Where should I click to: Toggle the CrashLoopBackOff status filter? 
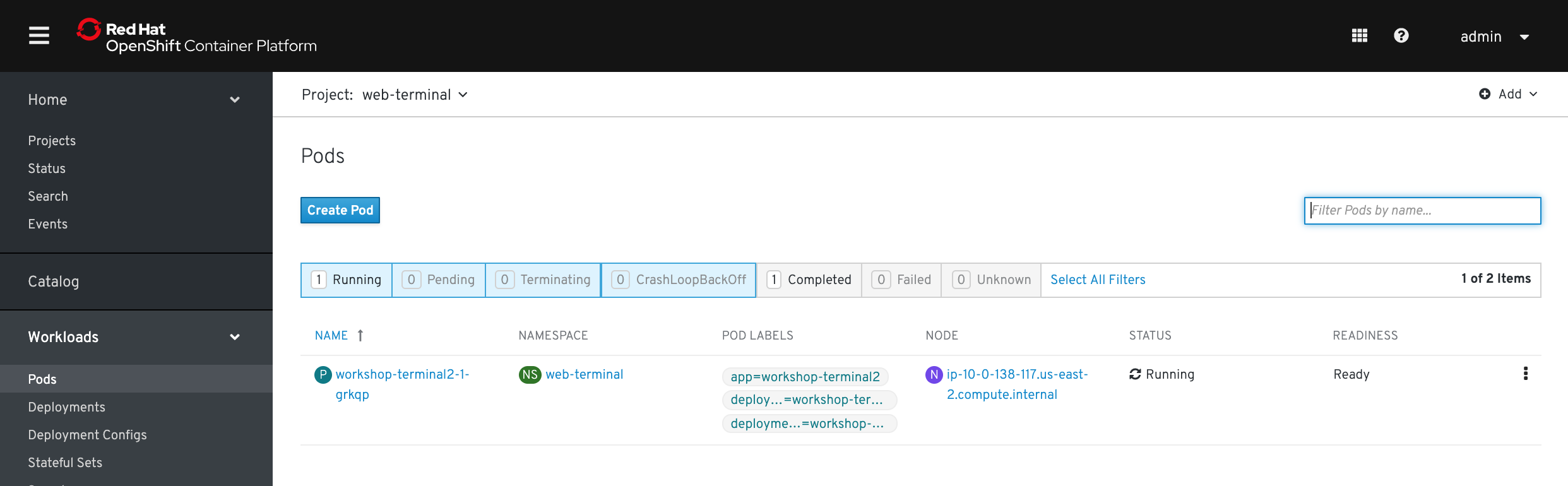(679, 280)
